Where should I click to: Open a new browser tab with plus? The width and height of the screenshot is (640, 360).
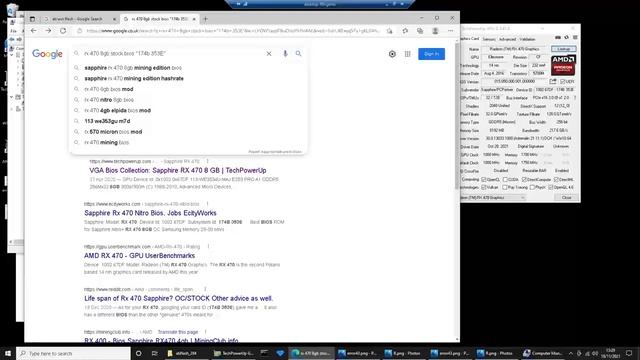click(206, 19)
